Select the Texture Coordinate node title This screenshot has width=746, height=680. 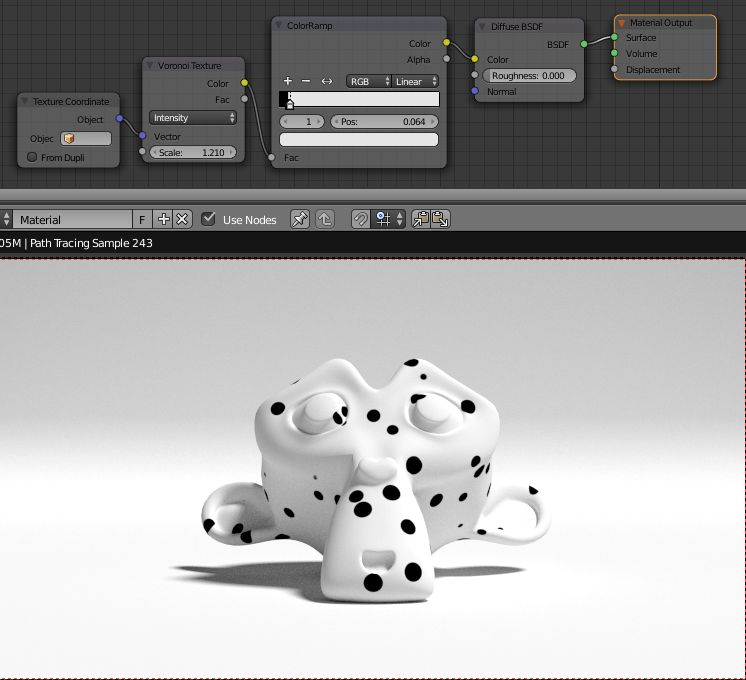[x=71, y=101]
